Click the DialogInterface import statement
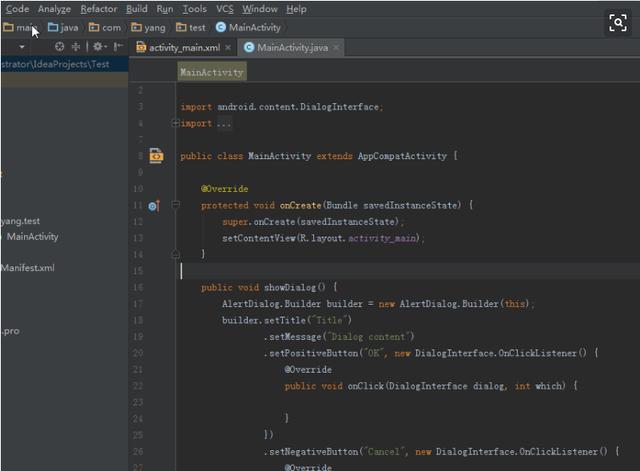 click(x=282, y=107)
